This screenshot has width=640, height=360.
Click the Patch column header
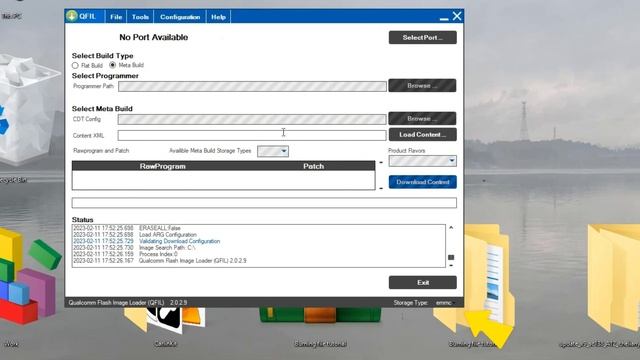pyautogui.click(x=313, y=166)
